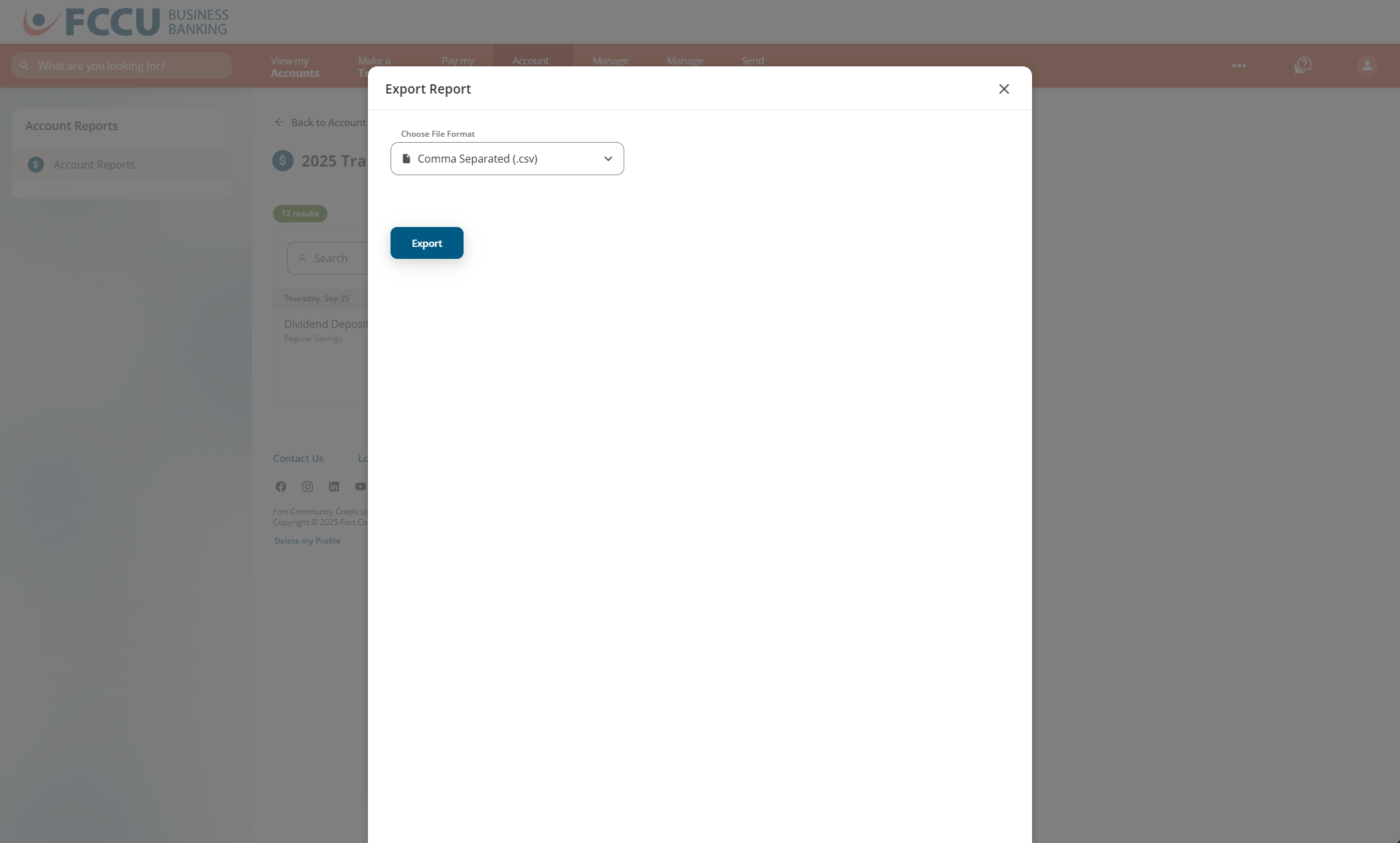Click the Facebook icon in the footer
This screenshot has width=1400, height=843.
[x=280, y=486]
